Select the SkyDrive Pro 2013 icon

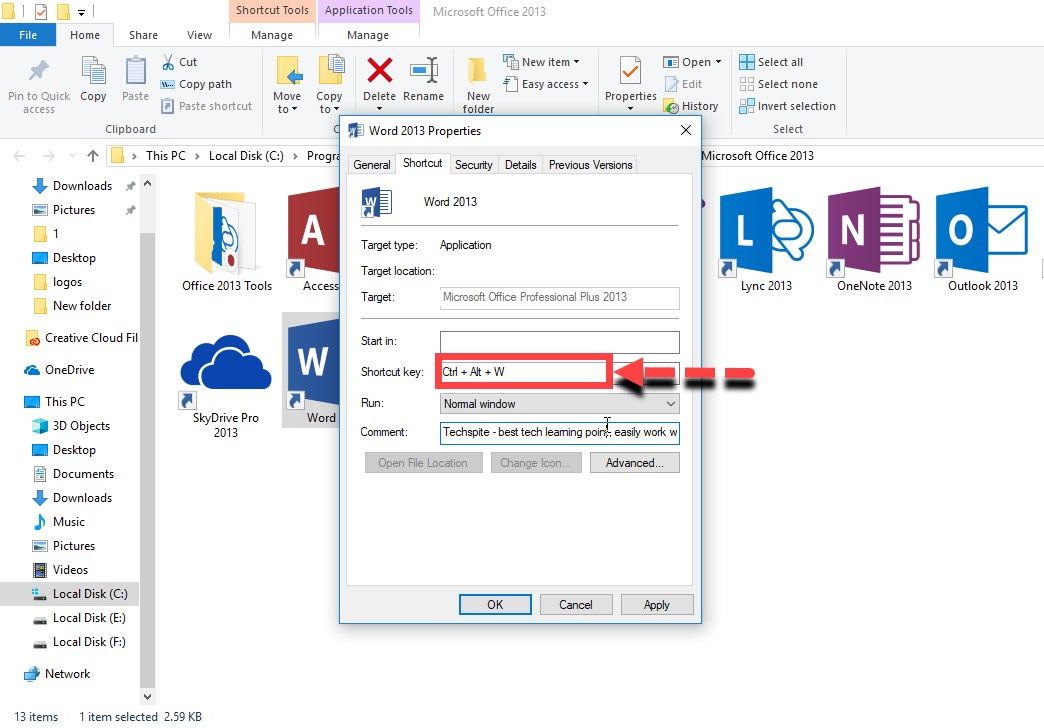tap(226, 365)
